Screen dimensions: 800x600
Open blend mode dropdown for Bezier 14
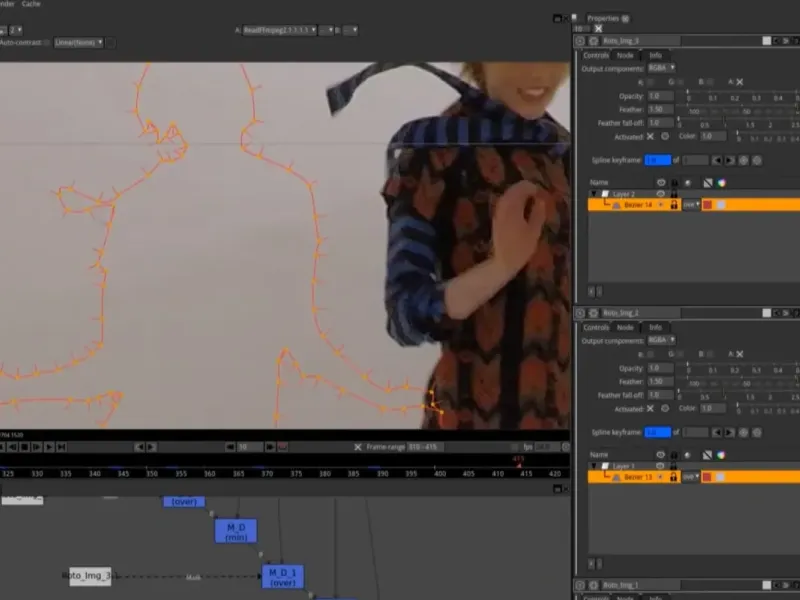pos(691,205)
